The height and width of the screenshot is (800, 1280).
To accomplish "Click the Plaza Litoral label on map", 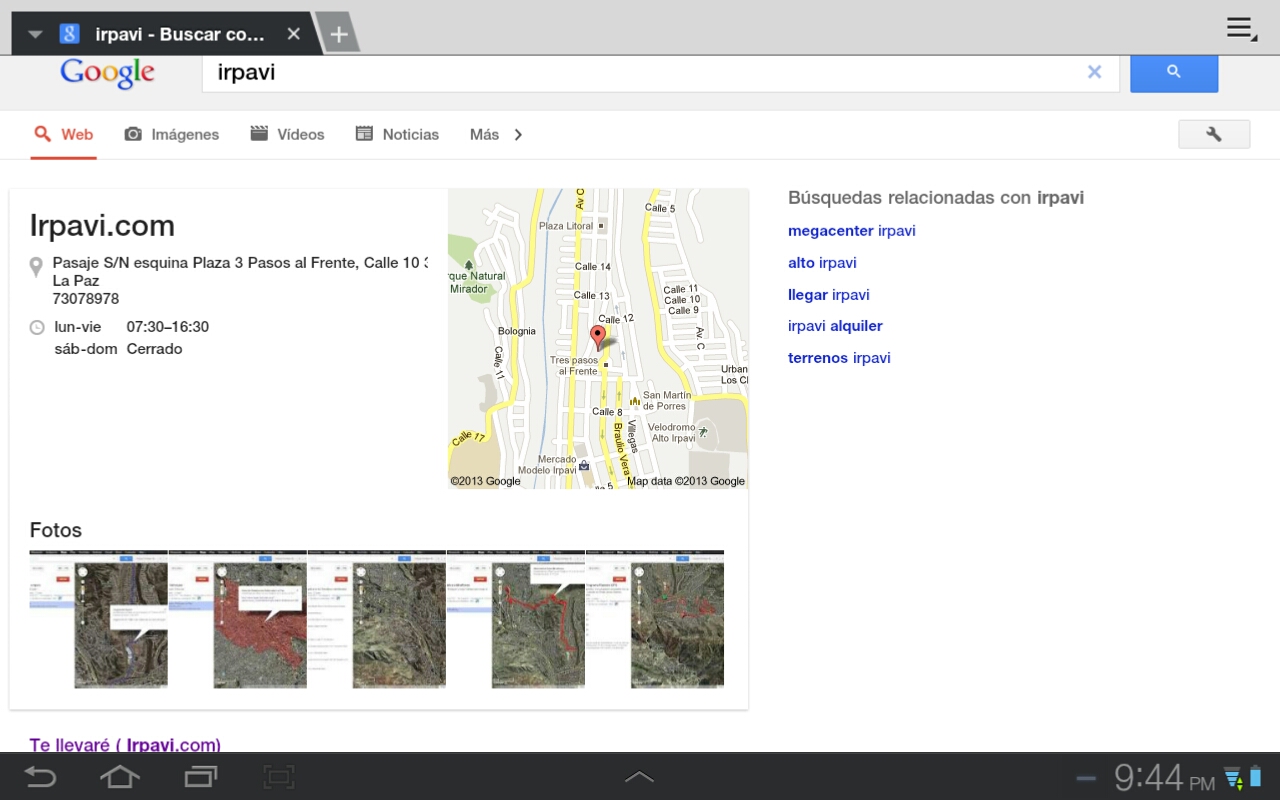I will click(566, 226).
